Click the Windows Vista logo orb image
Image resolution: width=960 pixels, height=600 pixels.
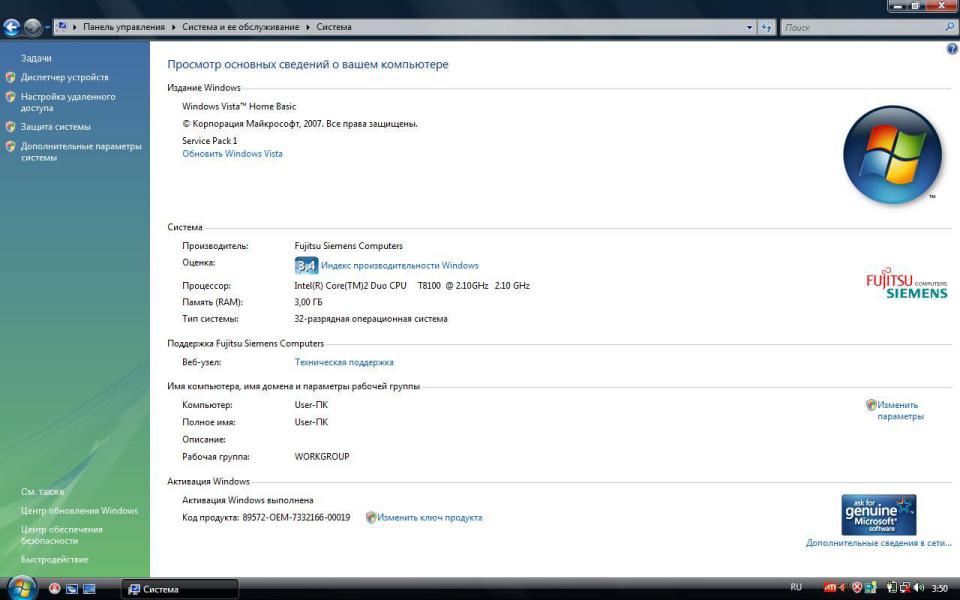[x=892, y=155]
